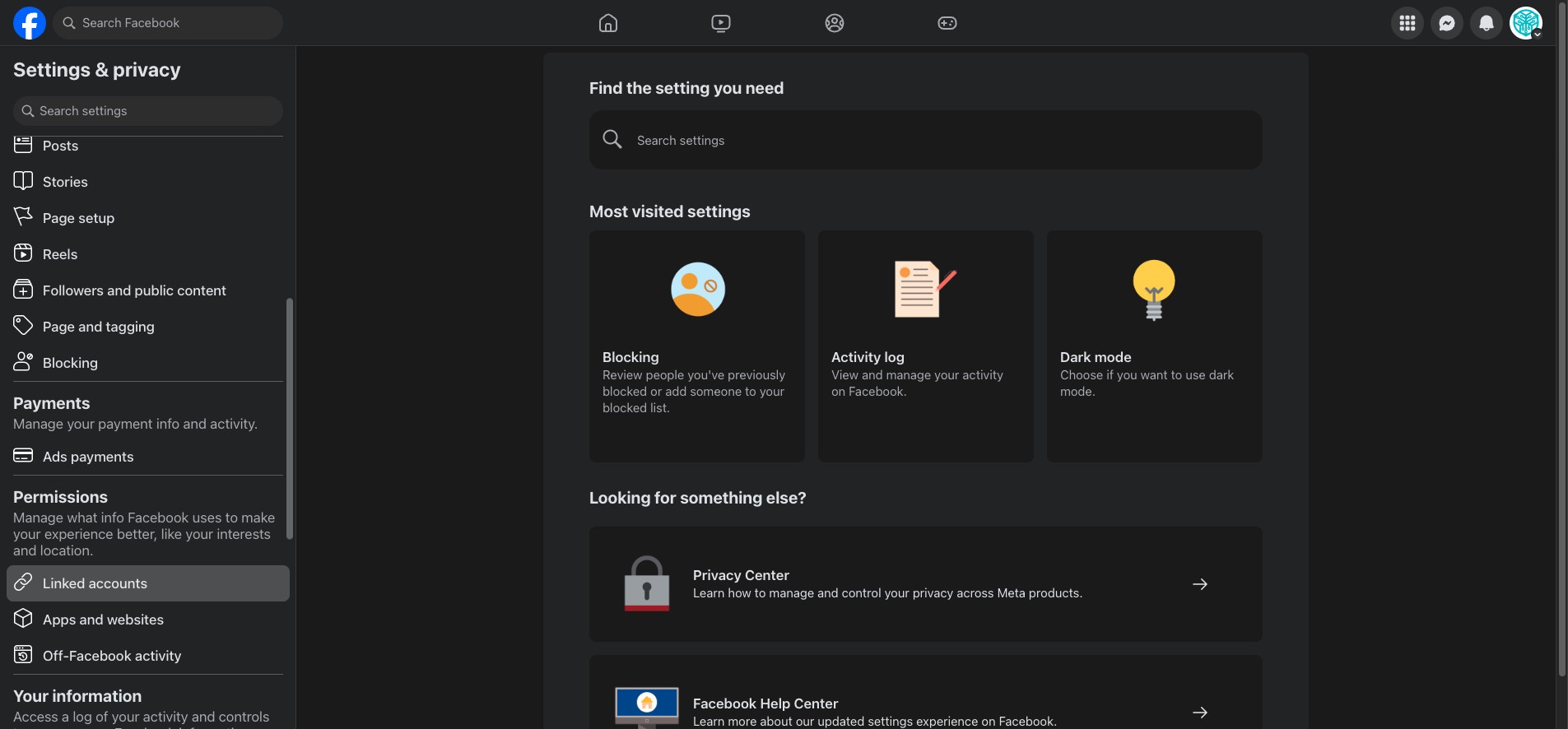The image size is (1568, 729).
Task: Open the Groups icon in top bar
Action: [x=835, y=23]
